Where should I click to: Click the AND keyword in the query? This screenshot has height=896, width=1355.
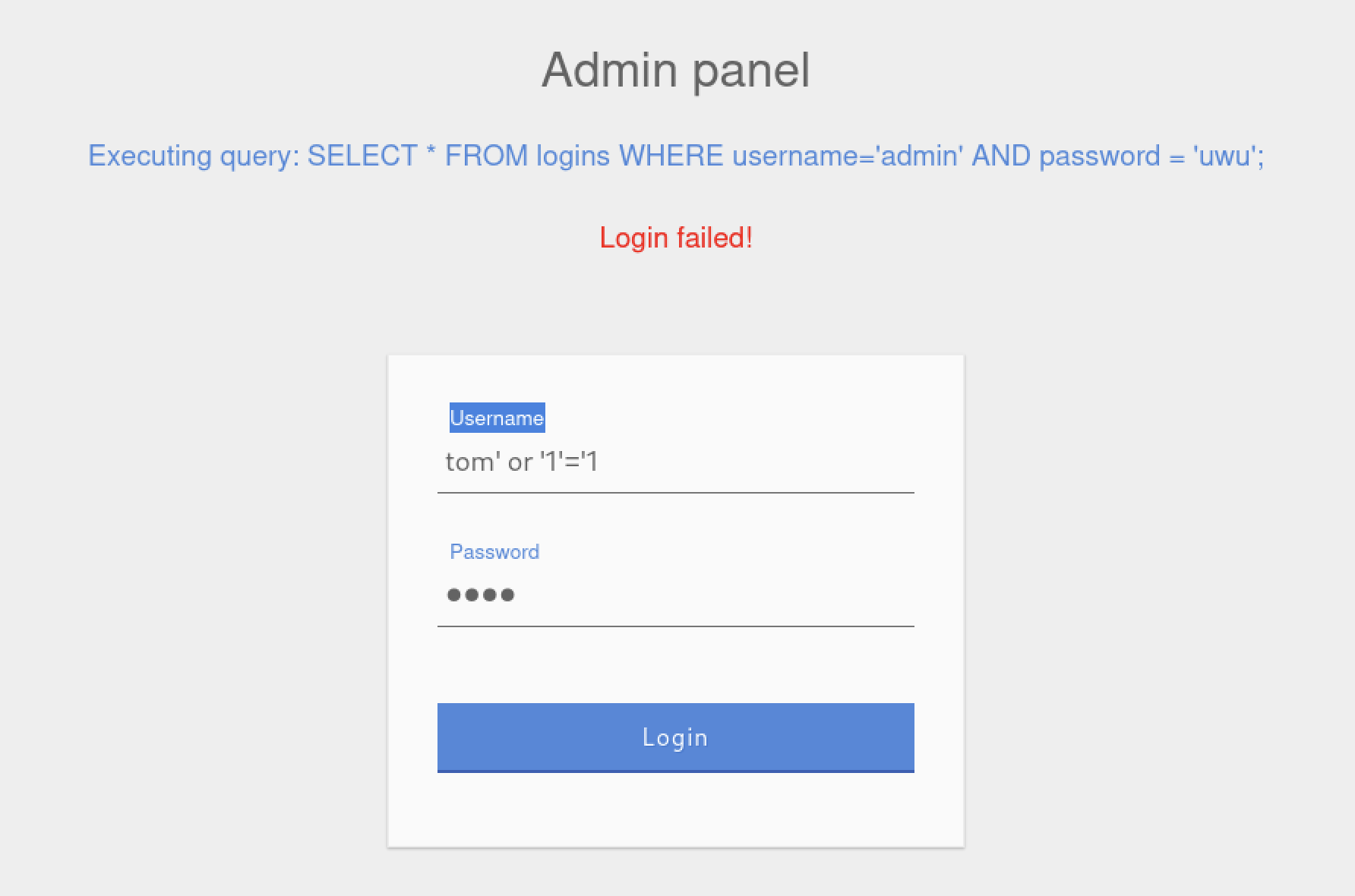click(1001, 156)
